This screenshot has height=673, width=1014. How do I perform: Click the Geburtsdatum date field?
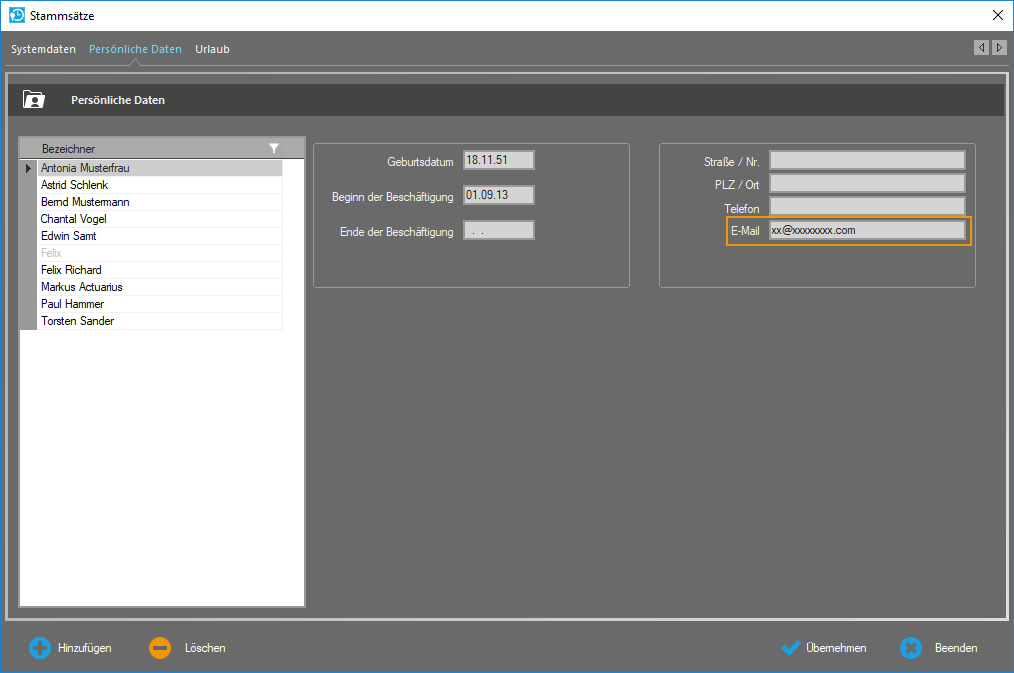click(x=499, y=160)
